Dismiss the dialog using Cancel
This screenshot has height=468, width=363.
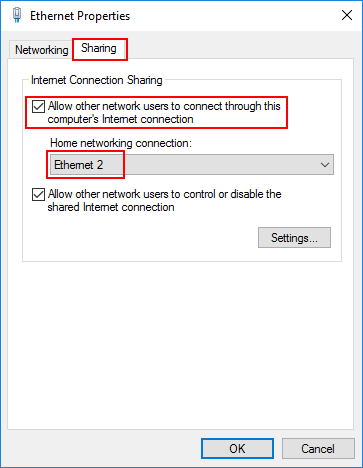[318, 448]
